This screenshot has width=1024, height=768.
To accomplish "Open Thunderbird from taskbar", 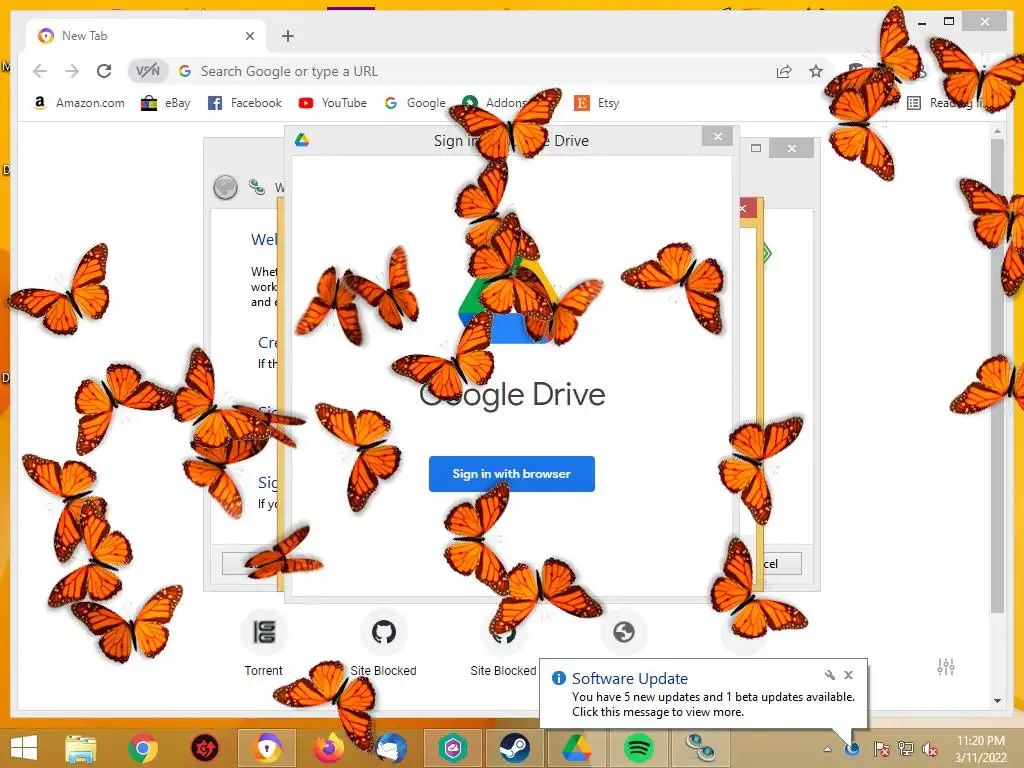I will (x=391, y=748).
